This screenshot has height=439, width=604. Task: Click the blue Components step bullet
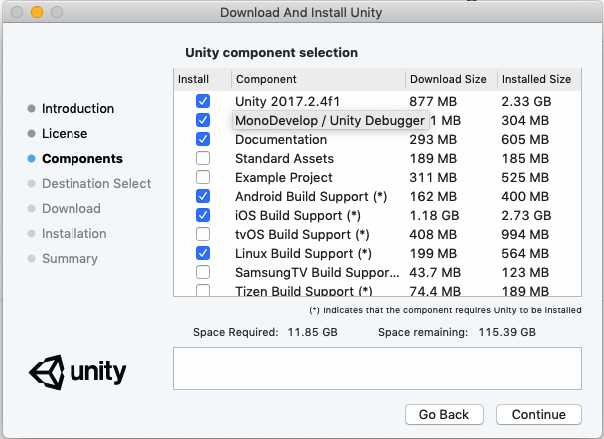(x=32, y=159)
